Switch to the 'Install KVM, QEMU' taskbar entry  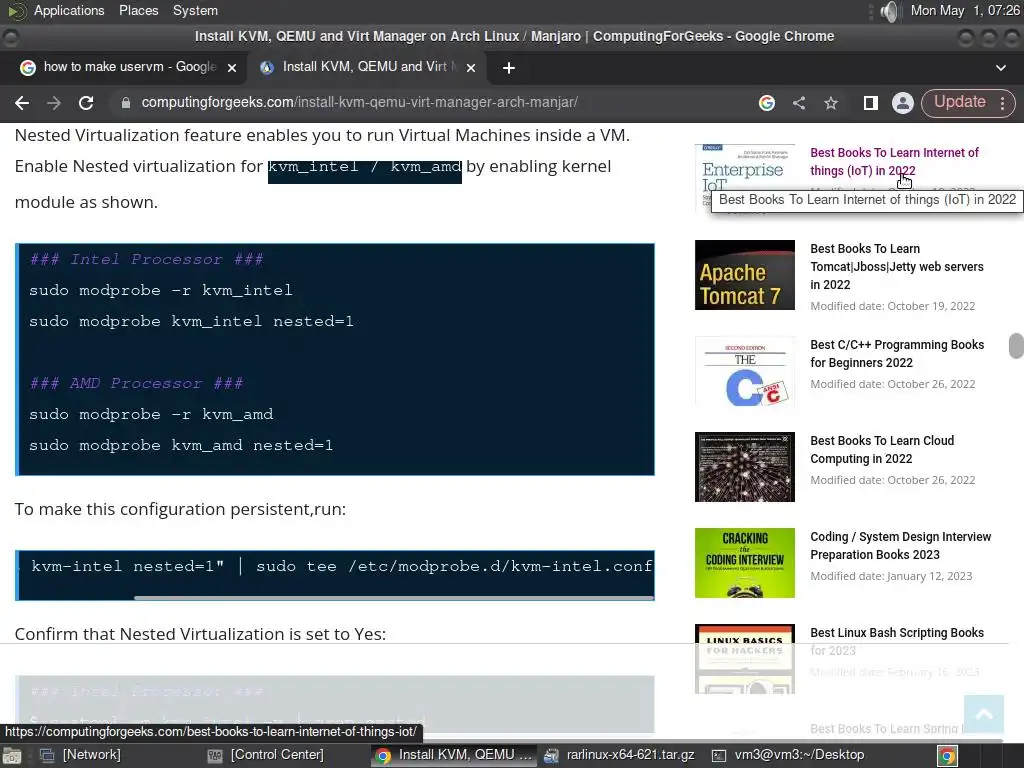(x=454, y=755)
